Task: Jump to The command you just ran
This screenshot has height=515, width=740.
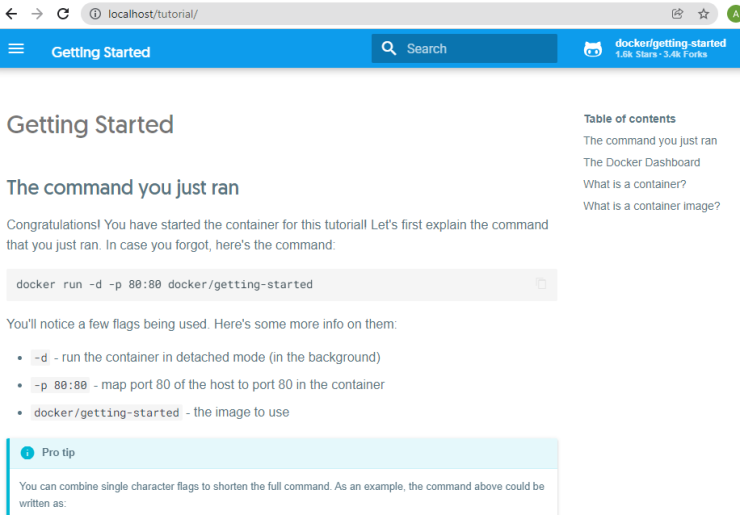Action: click(650, 141)
